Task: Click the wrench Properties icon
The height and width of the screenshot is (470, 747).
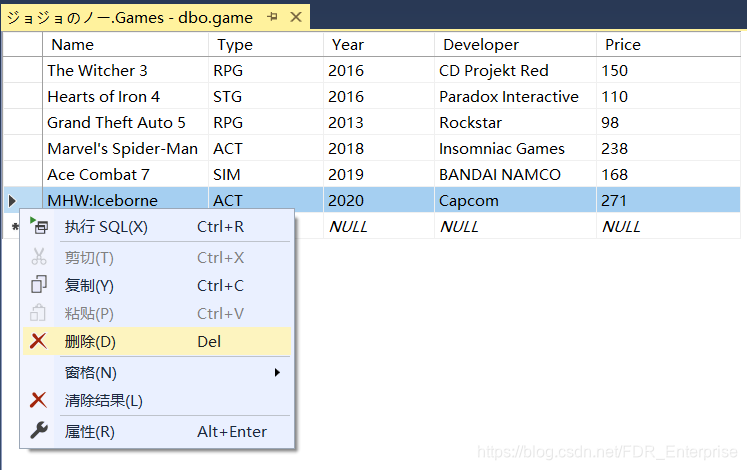Action: pyautogui.click(x=39, y=430)
